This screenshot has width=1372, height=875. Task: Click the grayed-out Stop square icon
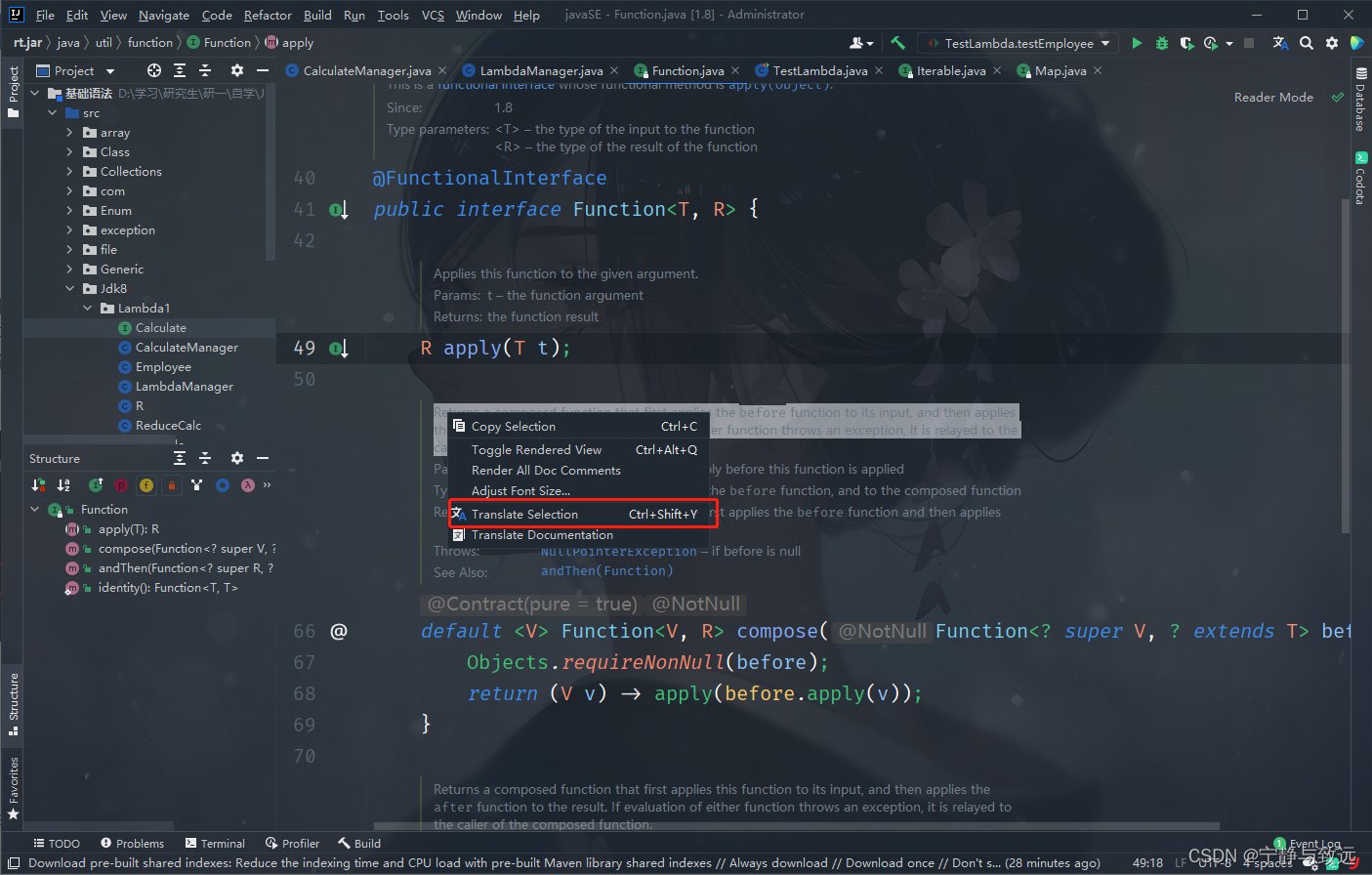pyautogui.click(x=1249, y=43)
